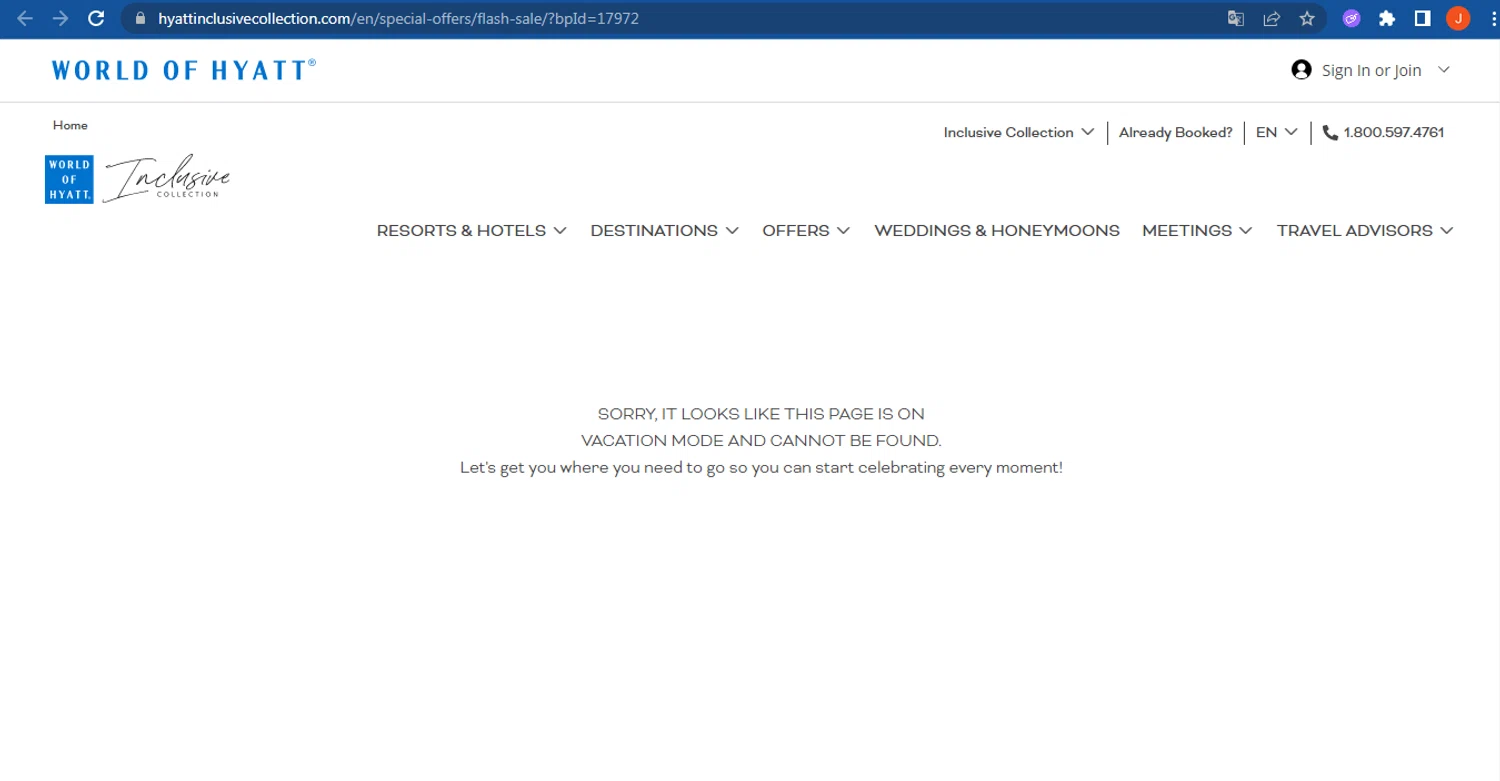Open the Google Translate icon in address bar

tap(1236, 18)
